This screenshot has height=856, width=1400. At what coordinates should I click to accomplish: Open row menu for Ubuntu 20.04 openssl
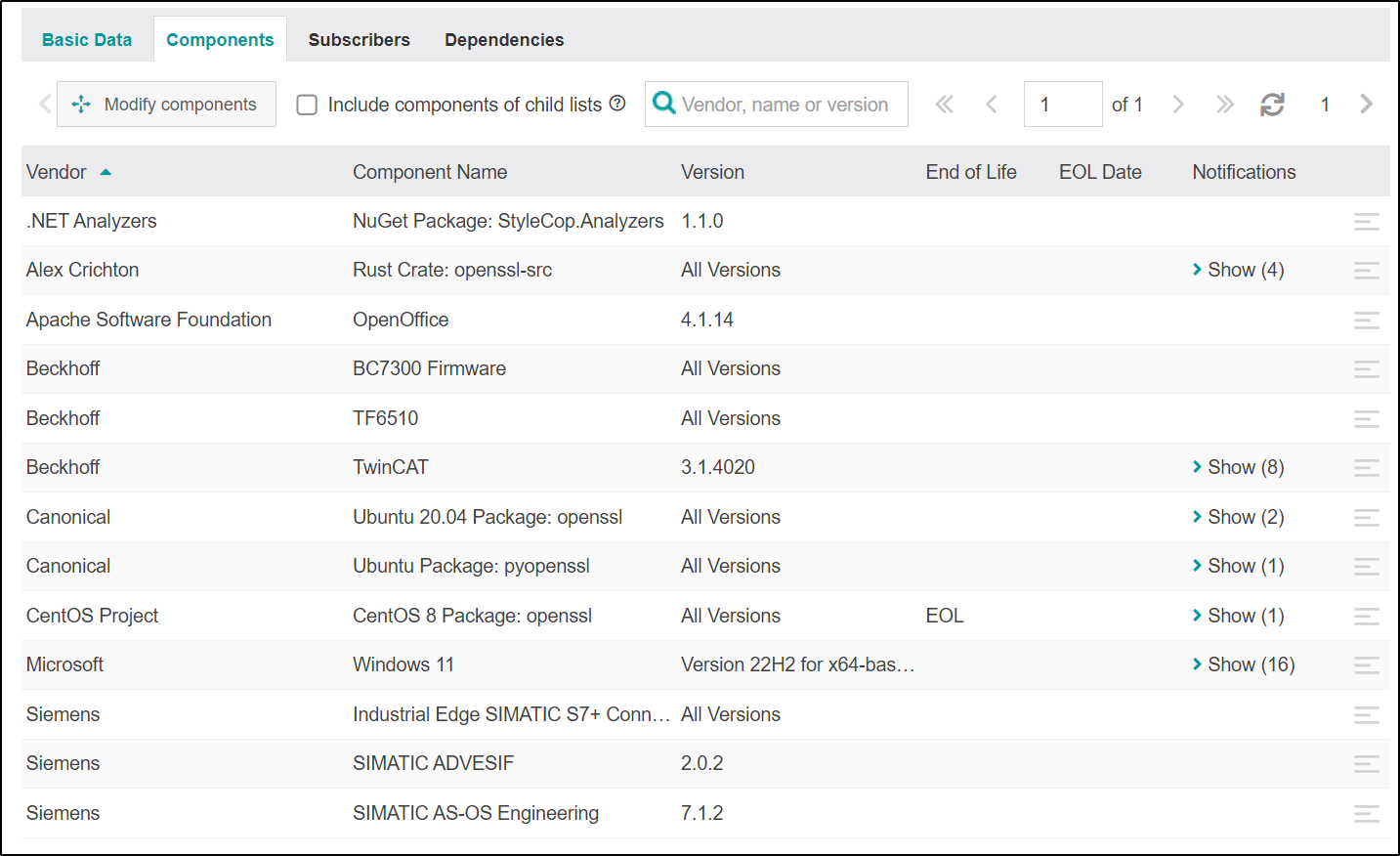click(x=1367, y=518)
